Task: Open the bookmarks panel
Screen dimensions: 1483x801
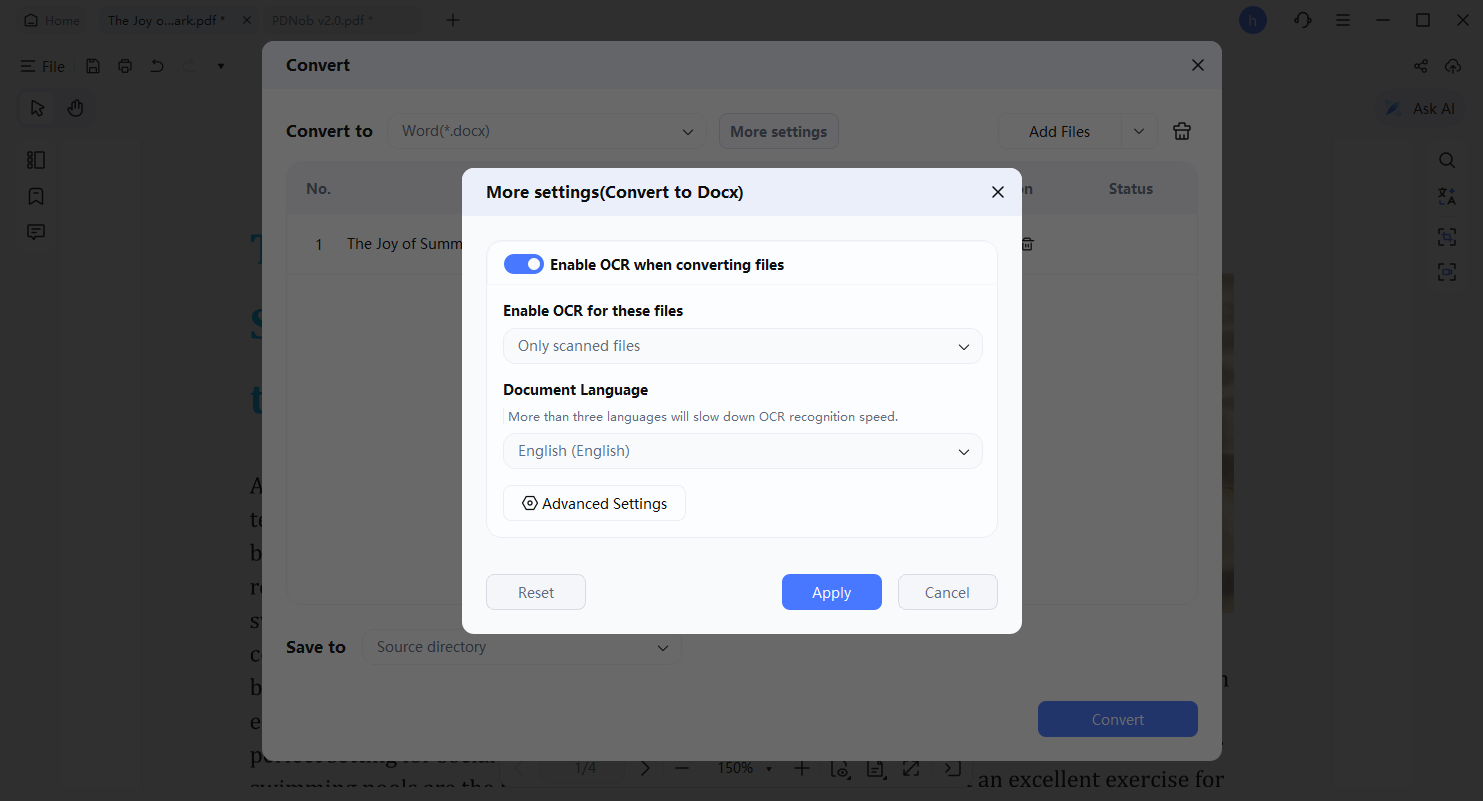Action: coord(36,196)
